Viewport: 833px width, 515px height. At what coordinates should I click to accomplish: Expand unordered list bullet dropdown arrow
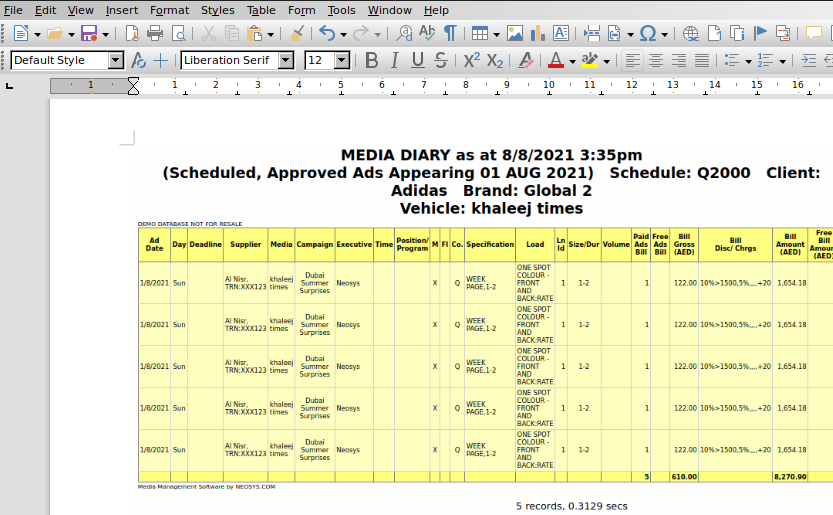pyautogui.click(x=748, y=62)
